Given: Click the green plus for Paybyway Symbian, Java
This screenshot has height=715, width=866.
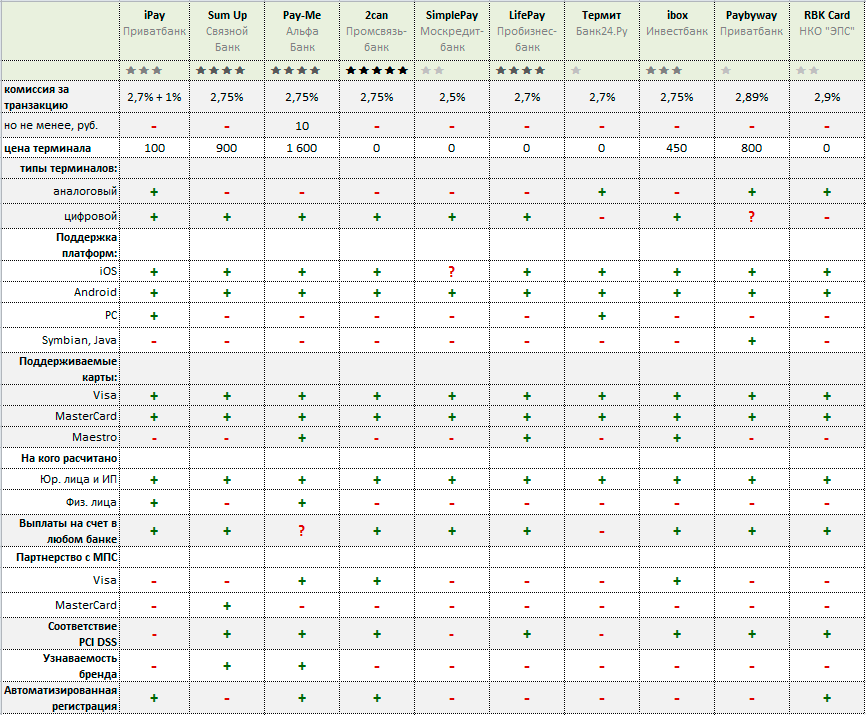Looking at the screenshot, I should coord(751,341).
